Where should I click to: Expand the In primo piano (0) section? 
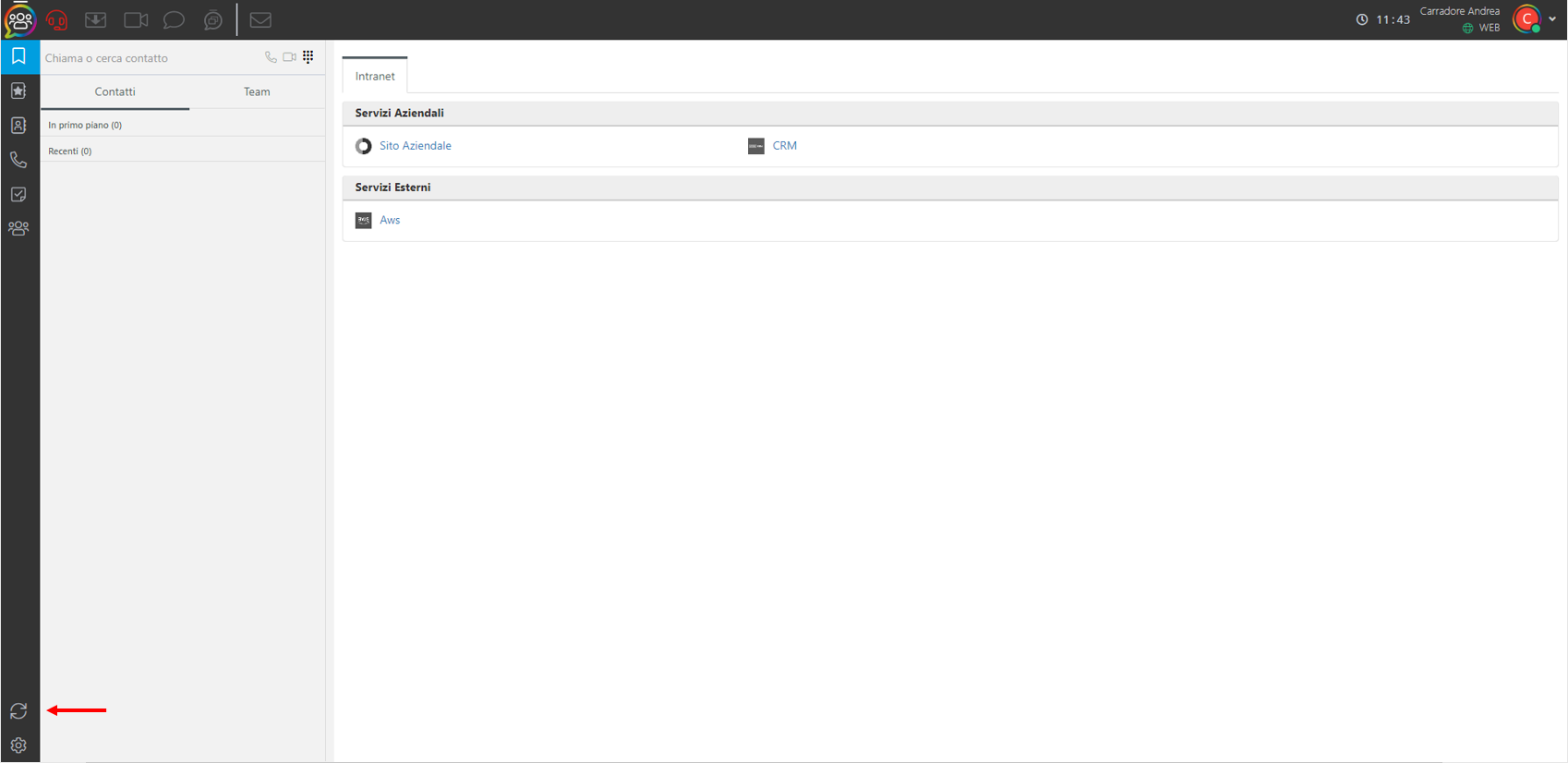(x=183, y=125)
